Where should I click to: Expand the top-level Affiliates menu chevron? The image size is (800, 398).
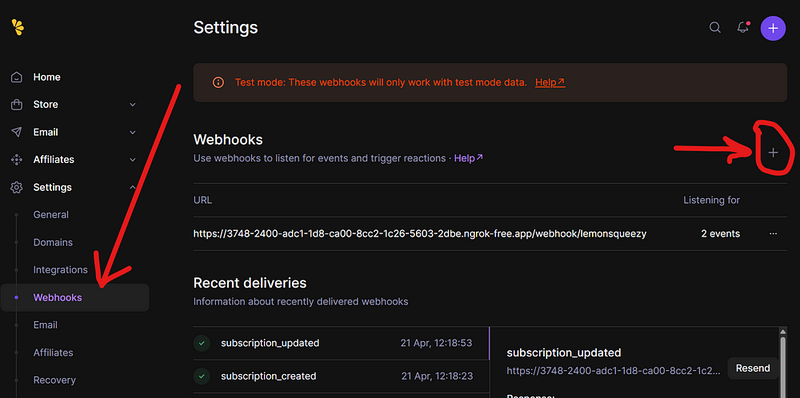pos(133,160)
